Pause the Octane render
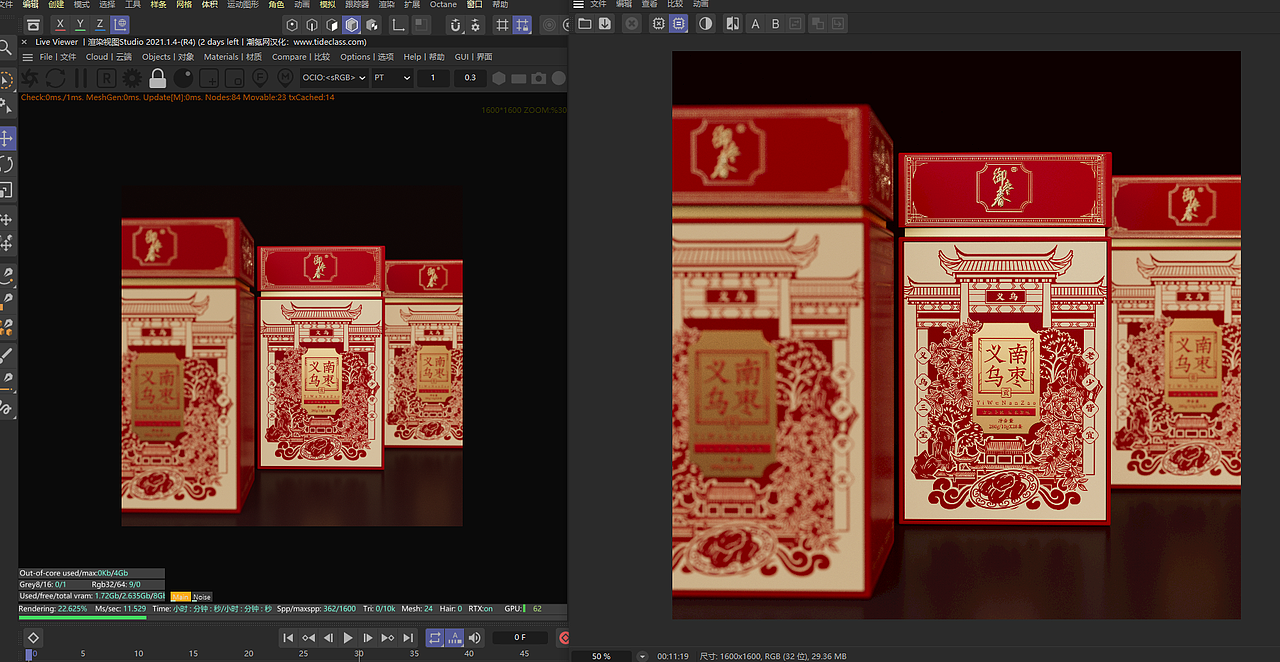This screenshot has width=1280, height=662. coord(81,77)
